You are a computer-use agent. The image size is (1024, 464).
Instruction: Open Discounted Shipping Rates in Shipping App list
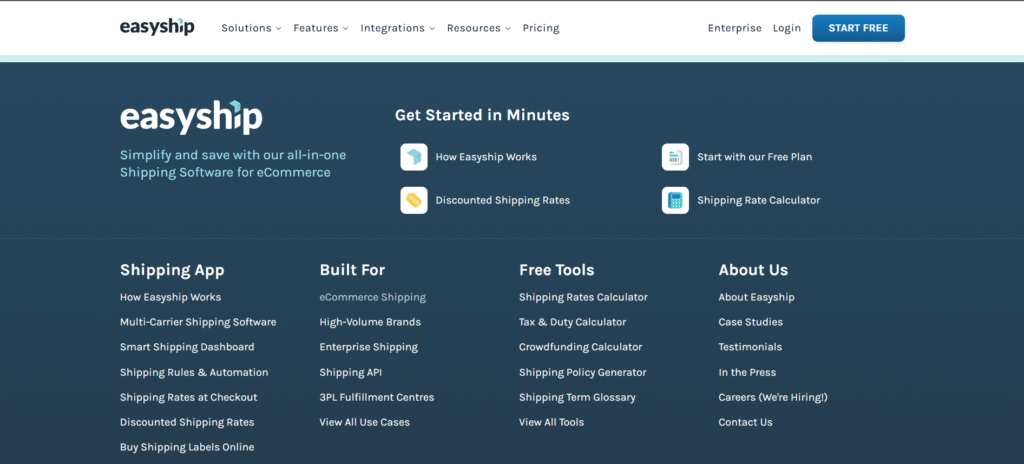[187, 422]
